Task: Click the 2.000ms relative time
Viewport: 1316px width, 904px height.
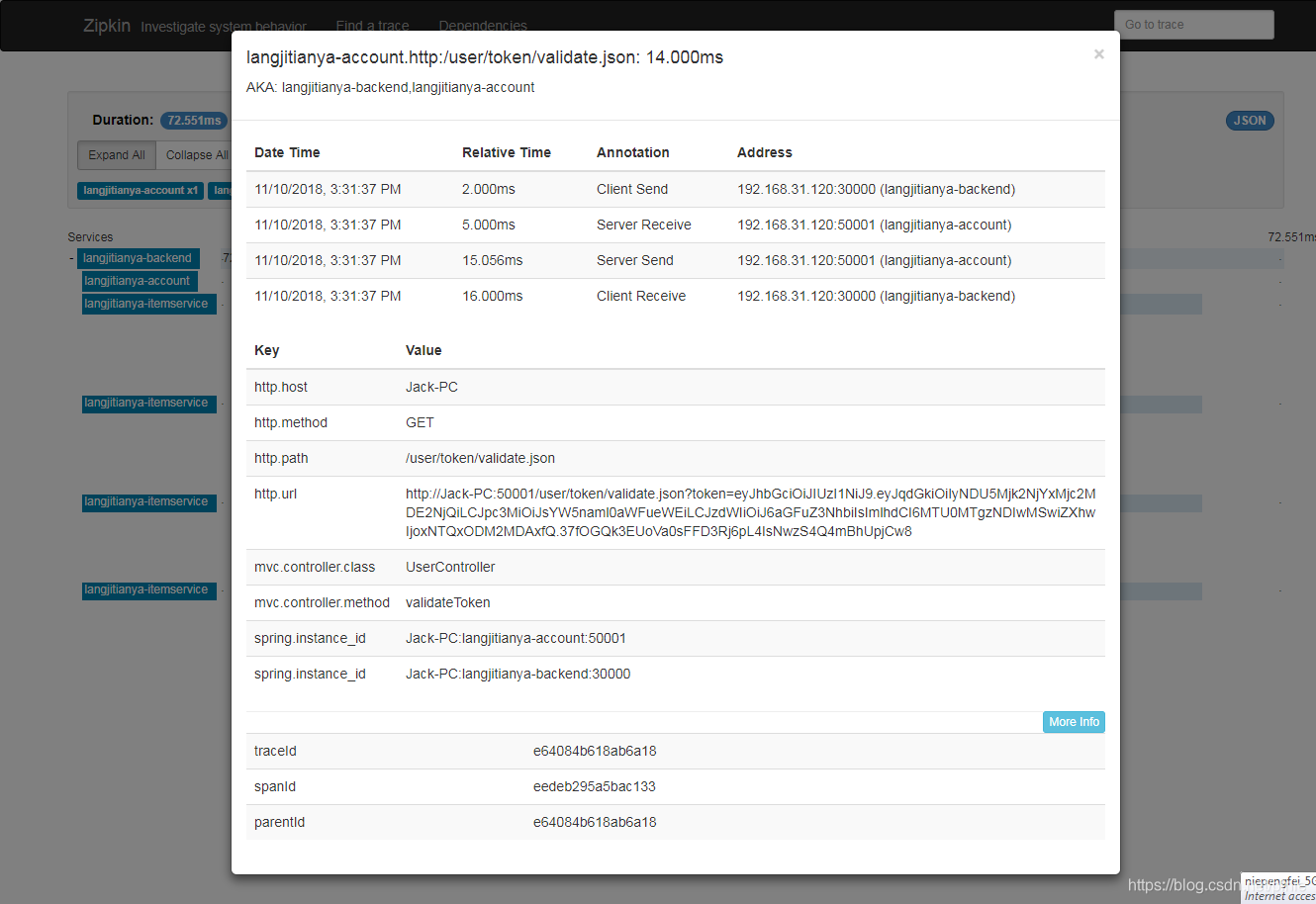Action: coord(489,189)
